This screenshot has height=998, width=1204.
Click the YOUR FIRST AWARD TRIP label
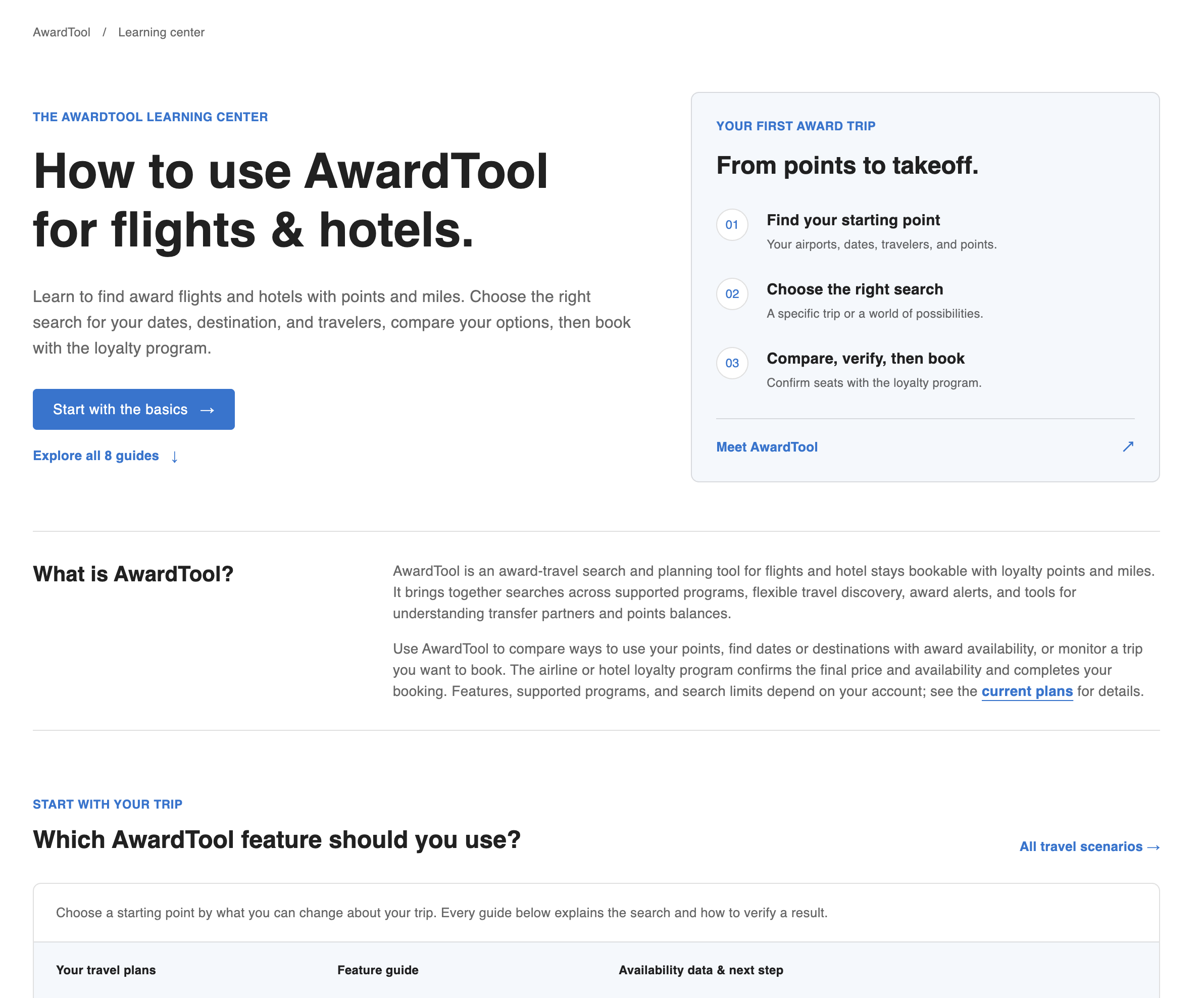pos(796,126)
